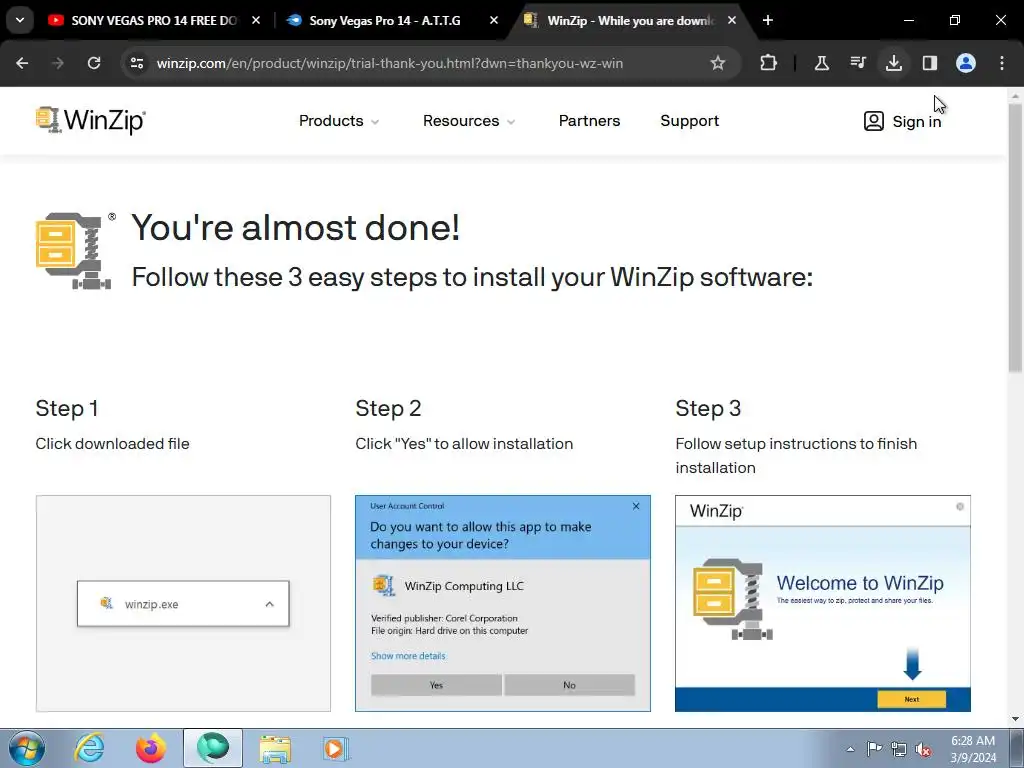The height and width of the screenshot is (768, 1024).
Task: Launch Firefox from taskbar
Action: (x=151, y=748)
